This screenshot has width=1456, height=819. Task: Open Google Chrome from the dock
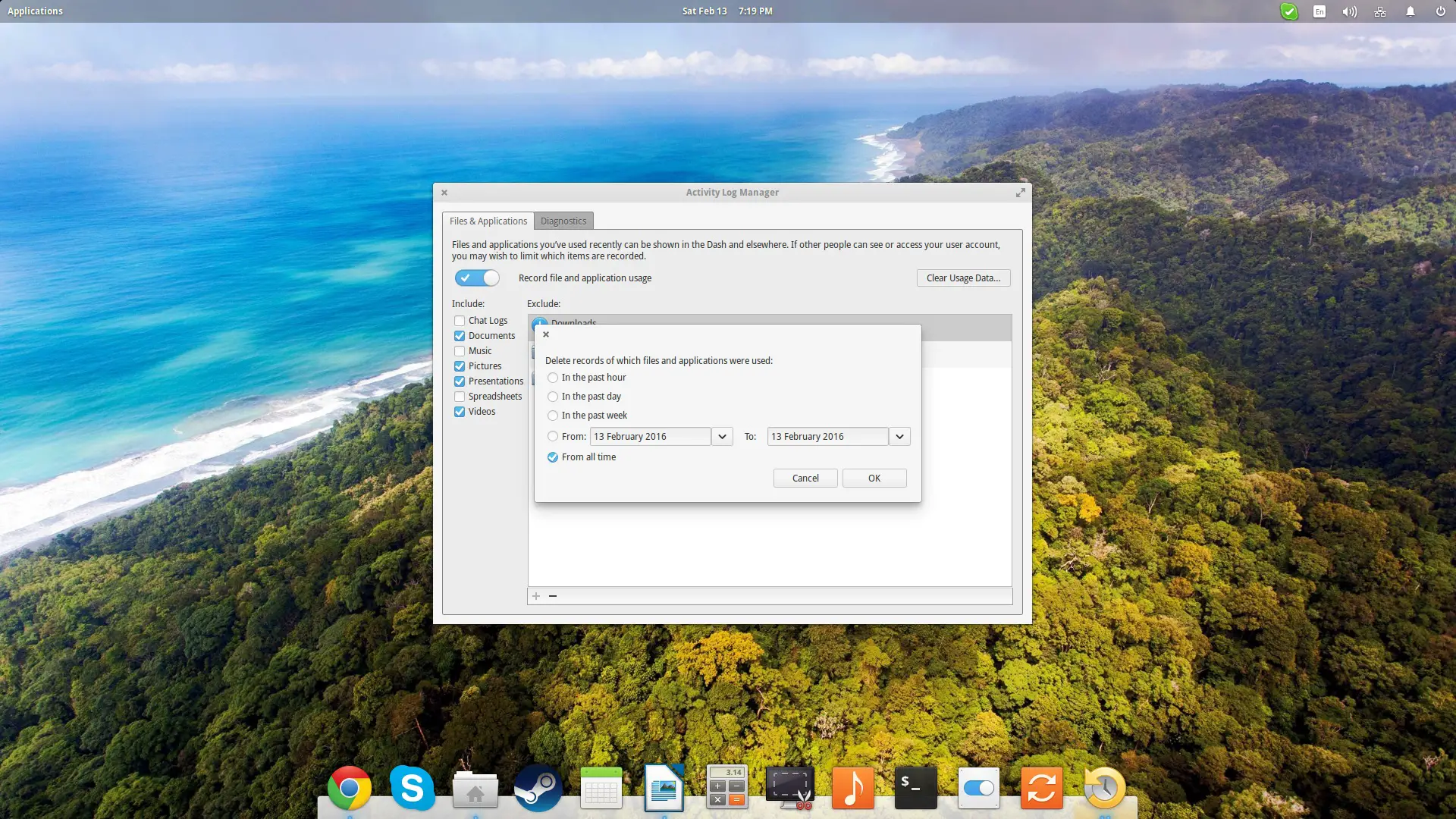point(350,789)
